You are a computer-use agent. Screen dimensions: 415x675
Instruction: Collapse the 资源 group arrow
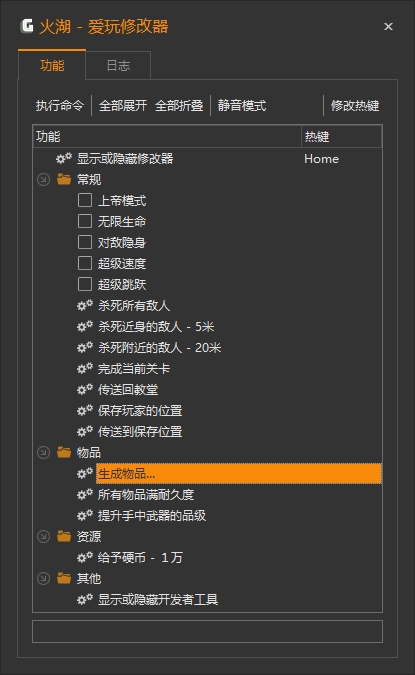(x=43, y=536)
